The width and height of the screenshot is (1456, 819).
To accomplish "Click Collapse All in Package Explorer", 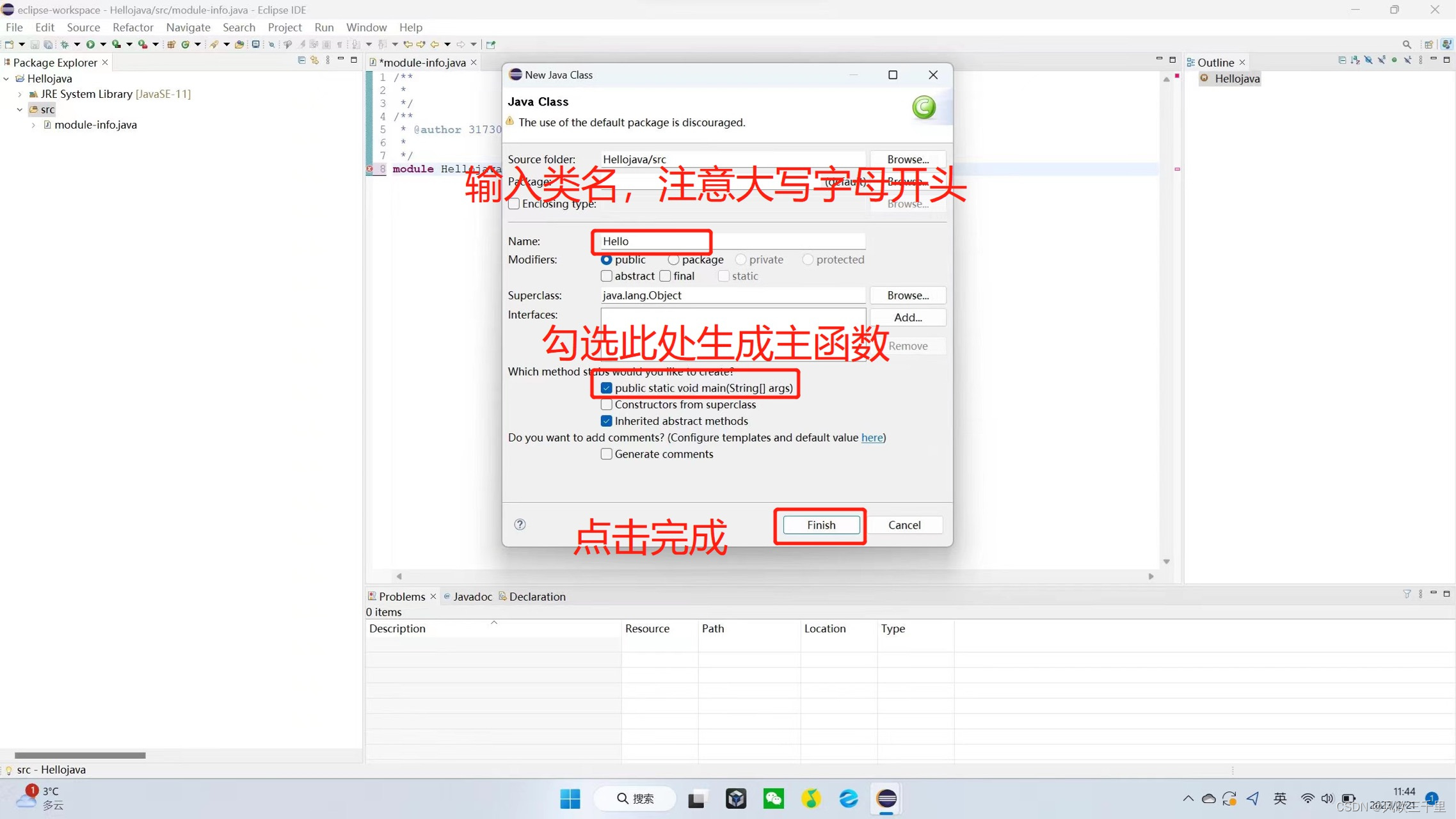I will coord(301,60).
